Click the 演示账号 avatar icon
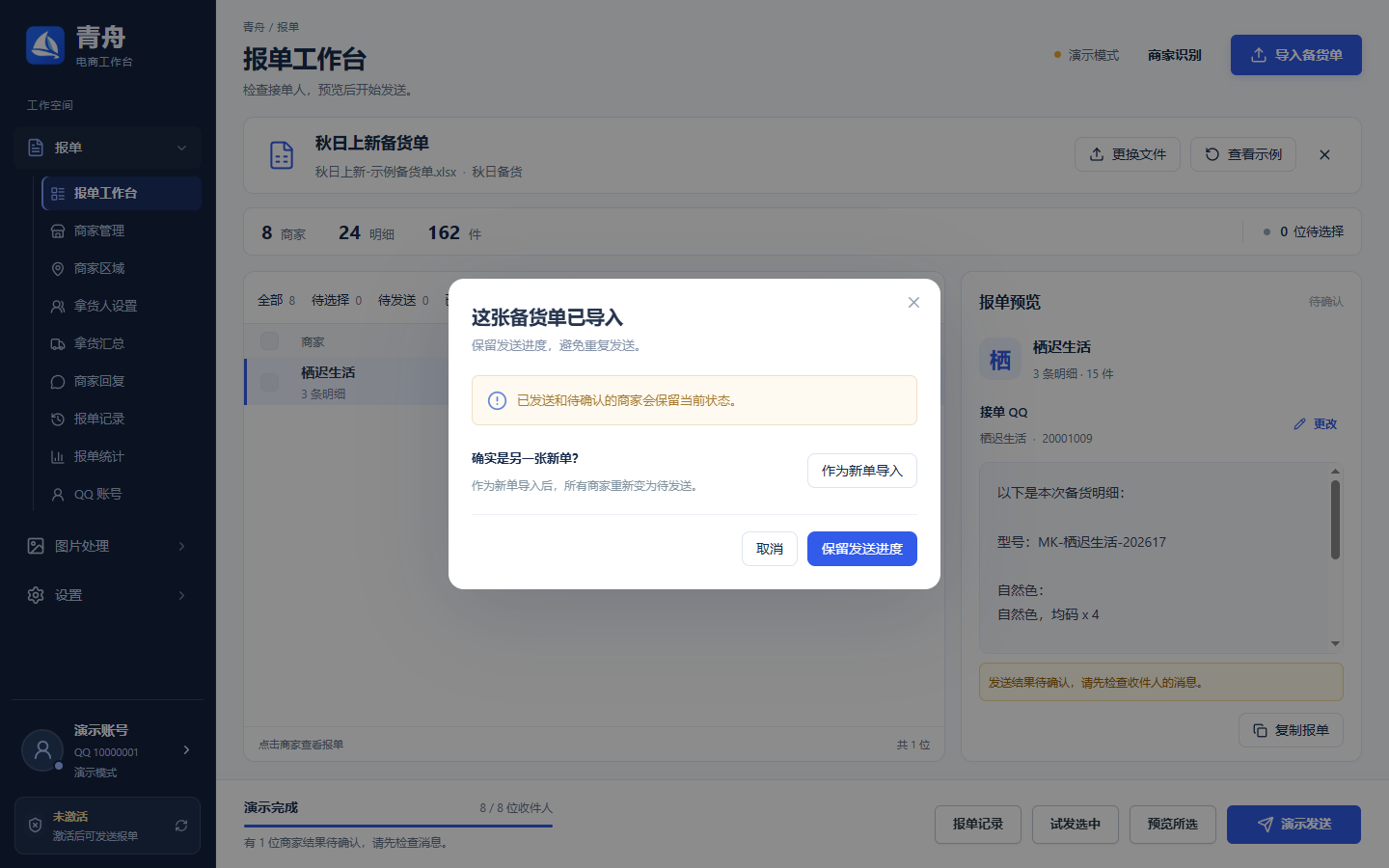 click(x=42, y=749)
